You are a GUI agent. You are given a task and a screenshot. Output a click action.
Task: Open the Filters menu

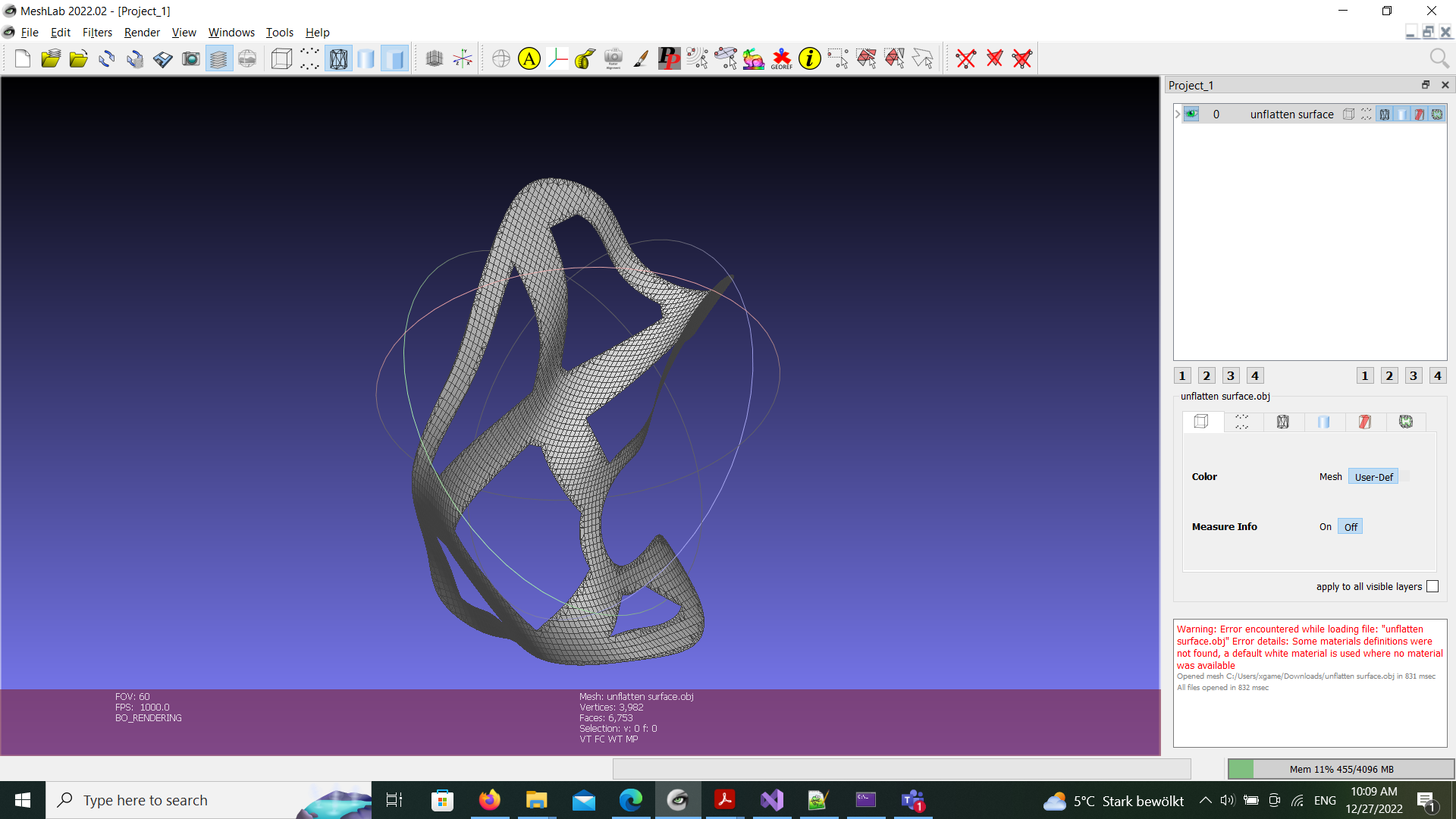(97, 33)
